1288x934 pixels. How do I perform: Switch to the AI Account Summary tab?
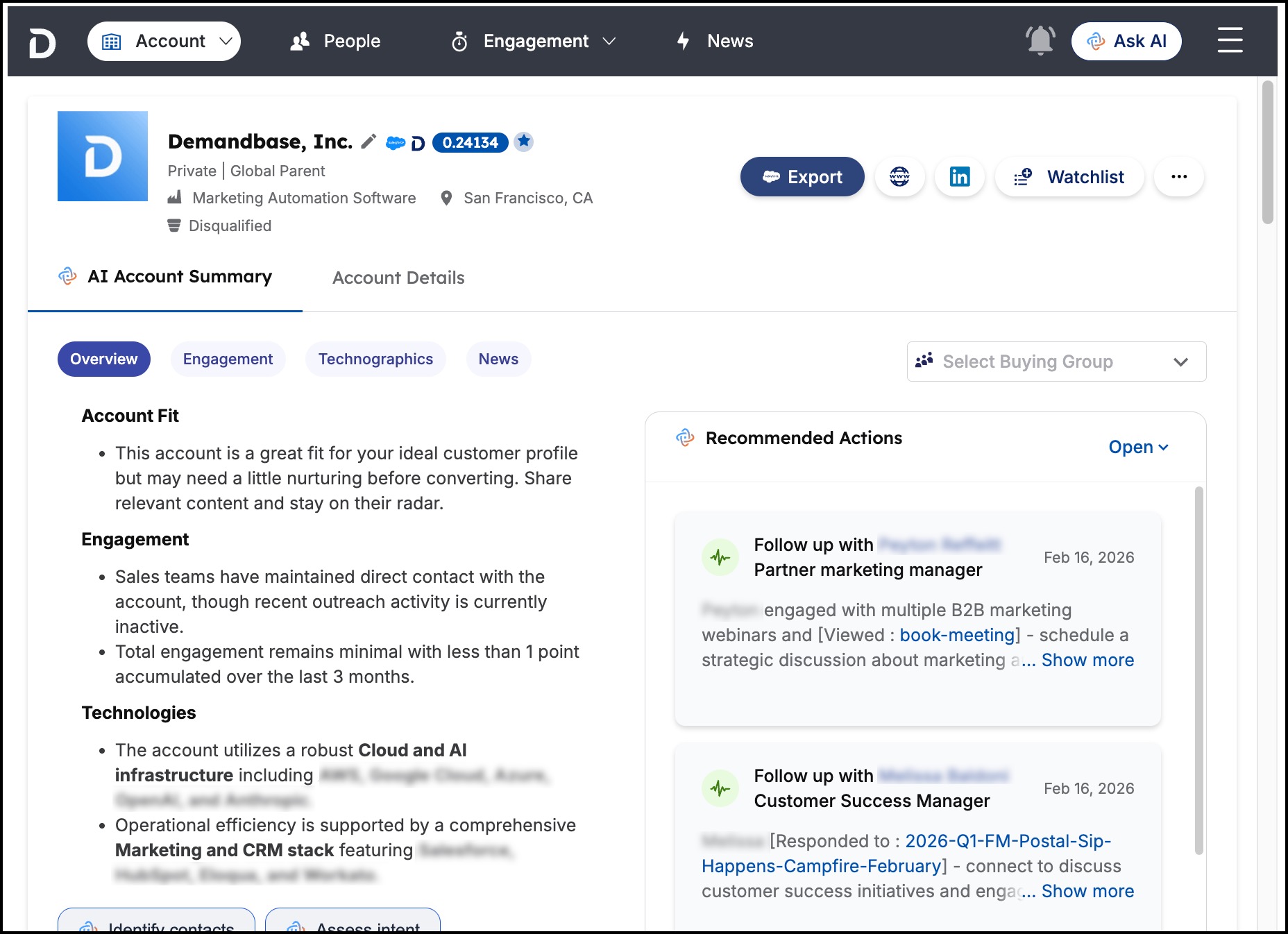[165, 277]
